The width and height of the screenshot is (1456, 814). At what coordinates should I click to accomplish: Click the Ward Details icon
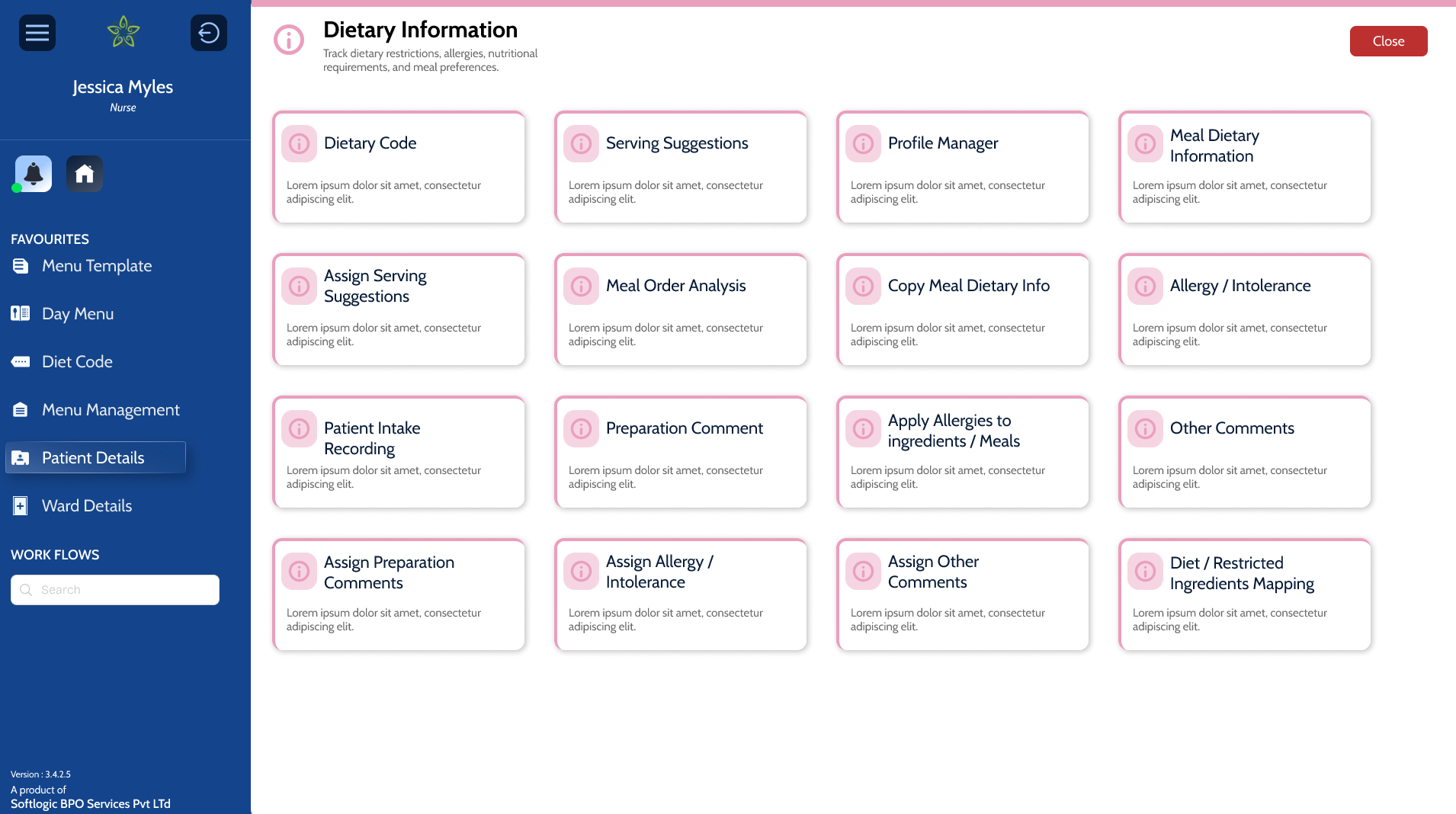21,506
